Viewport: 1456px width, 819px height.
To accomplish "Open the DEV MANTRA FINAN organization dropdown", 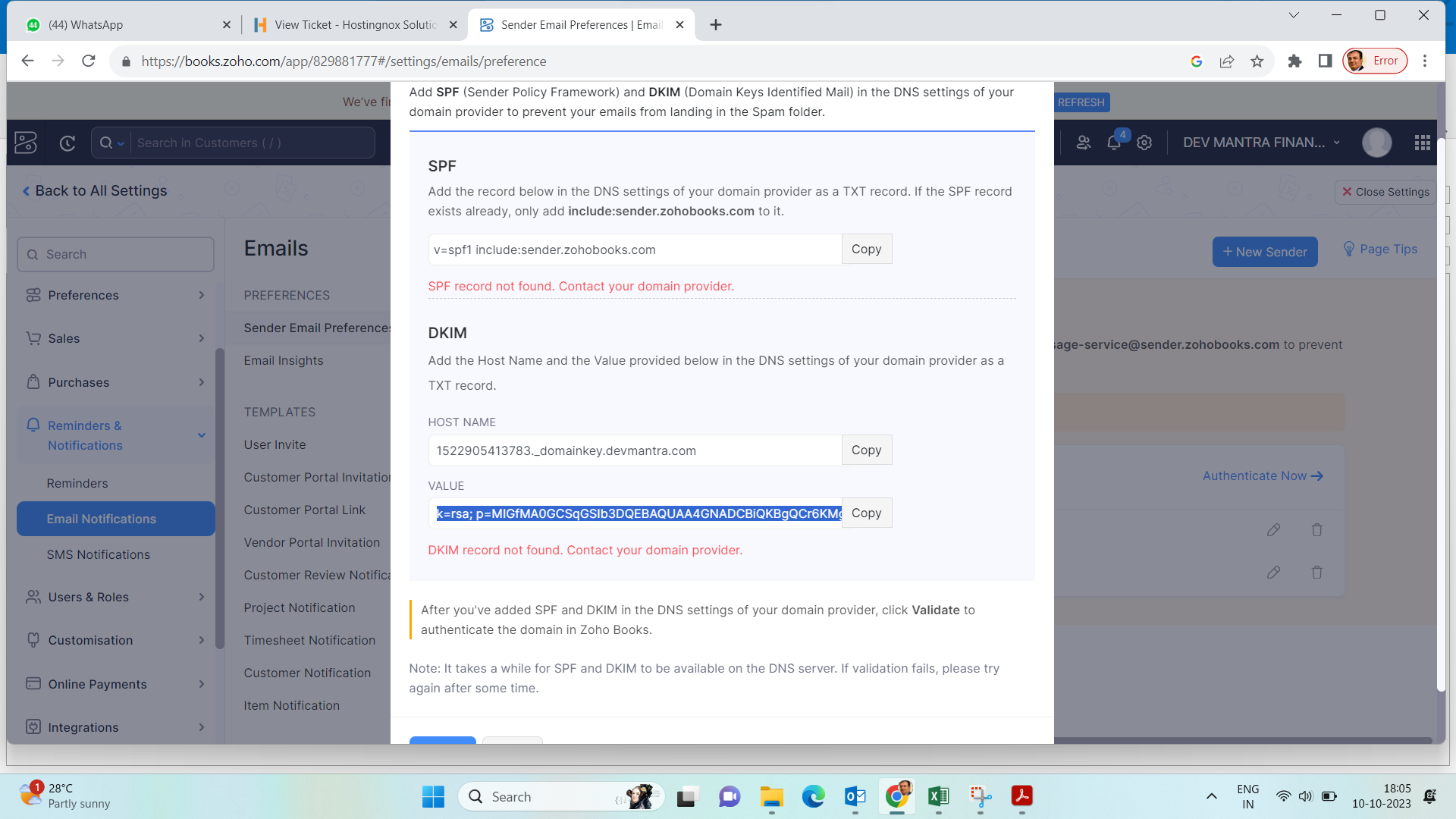I will (1261, 143).
